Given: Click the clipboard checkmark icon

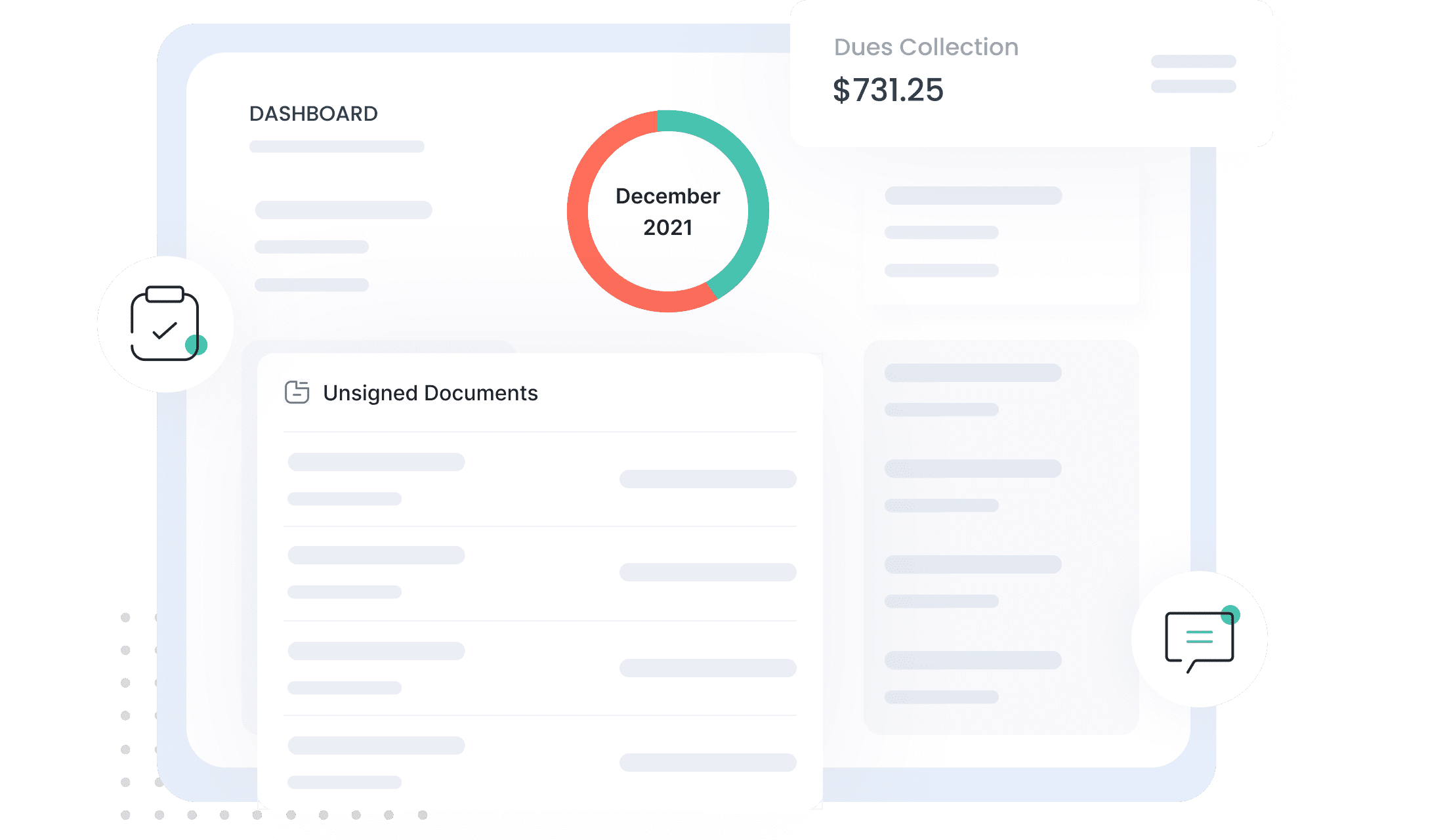Looking at the screenshot, I should click(x=165, y=324).
